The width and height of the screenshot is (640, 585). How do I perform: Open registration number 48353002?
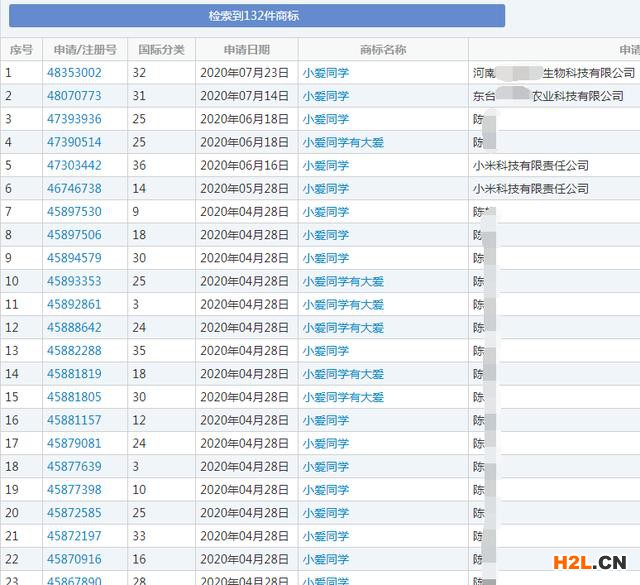pyautogui.click(x=74, y=73)
